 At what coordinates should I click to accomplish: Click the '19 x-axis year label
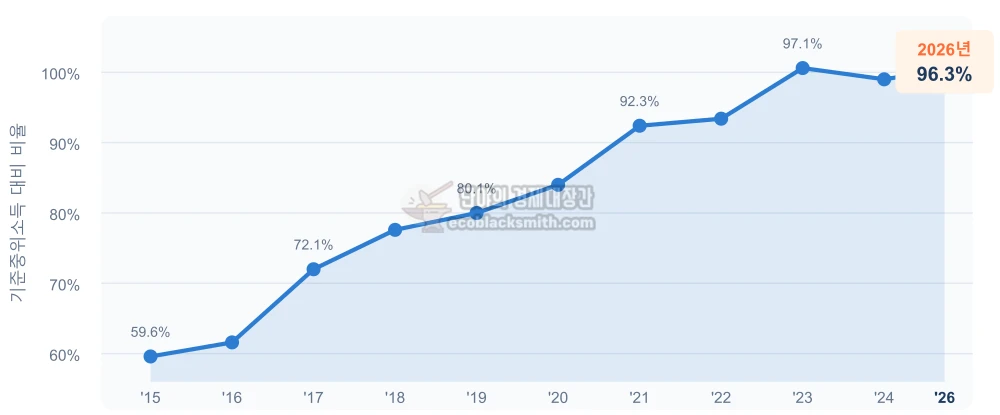click(x=476, y=398)
